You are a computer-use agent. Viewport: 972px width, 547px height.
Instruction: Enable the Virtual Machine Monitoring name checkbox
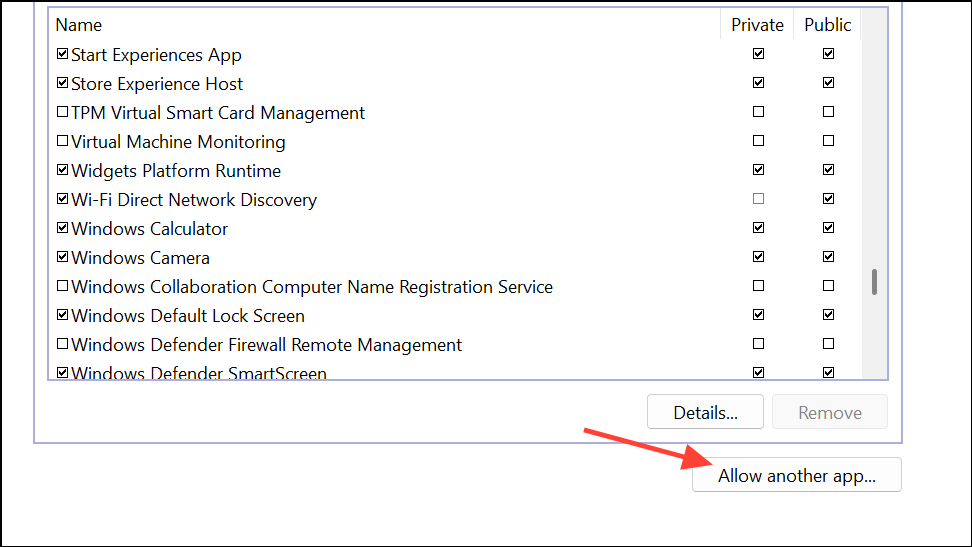coord(62,141)
